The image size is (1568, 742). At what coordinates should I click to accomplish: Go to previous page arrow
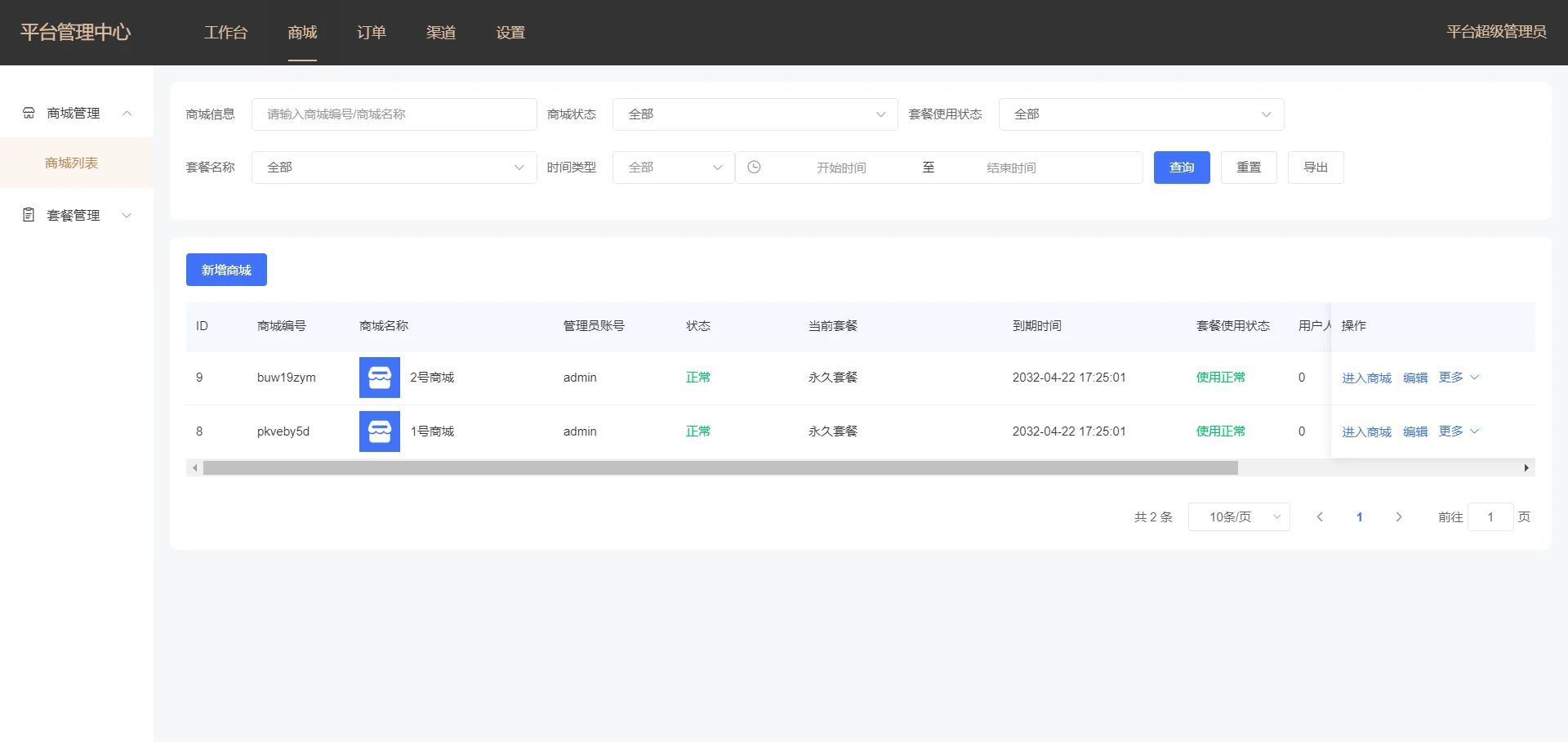[1319, 517]
